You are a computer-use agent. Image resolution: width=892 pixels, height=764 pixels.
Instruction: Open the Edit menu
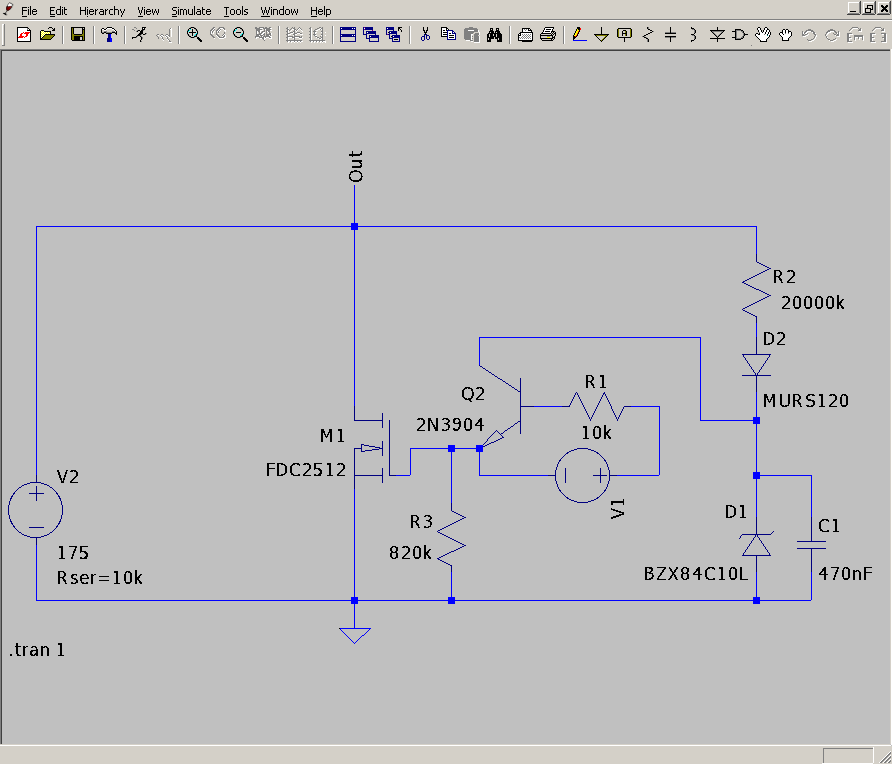58,11
